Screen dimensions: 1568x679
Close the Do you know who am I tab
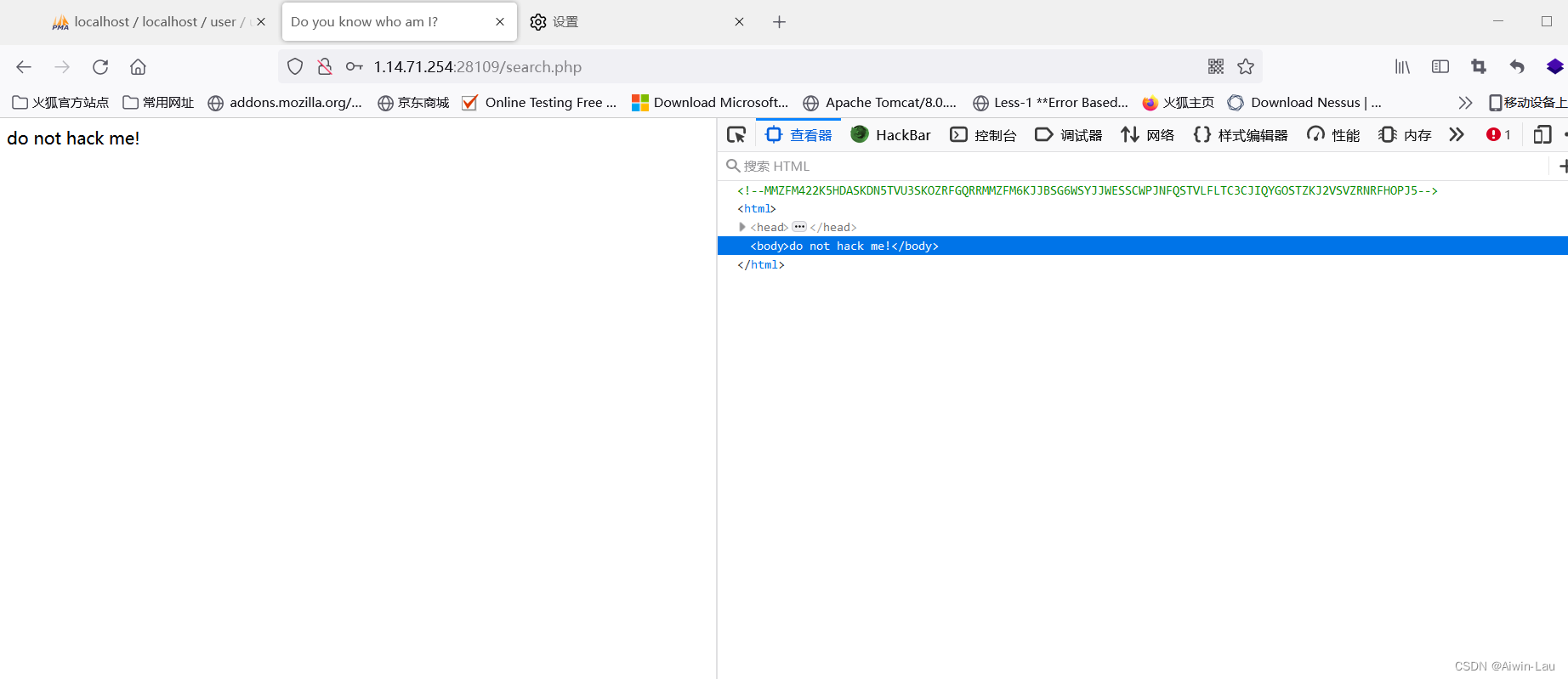click(x=500, y=22)
